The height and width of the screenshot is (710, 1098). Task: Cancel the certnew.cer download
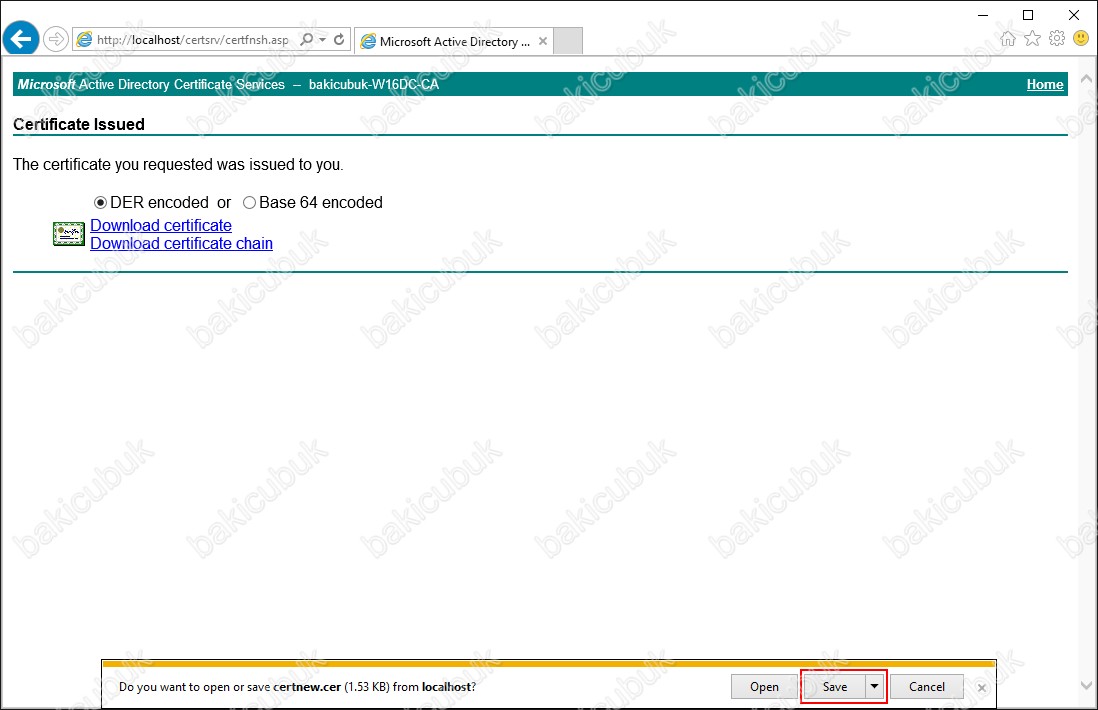coord(926,687)
